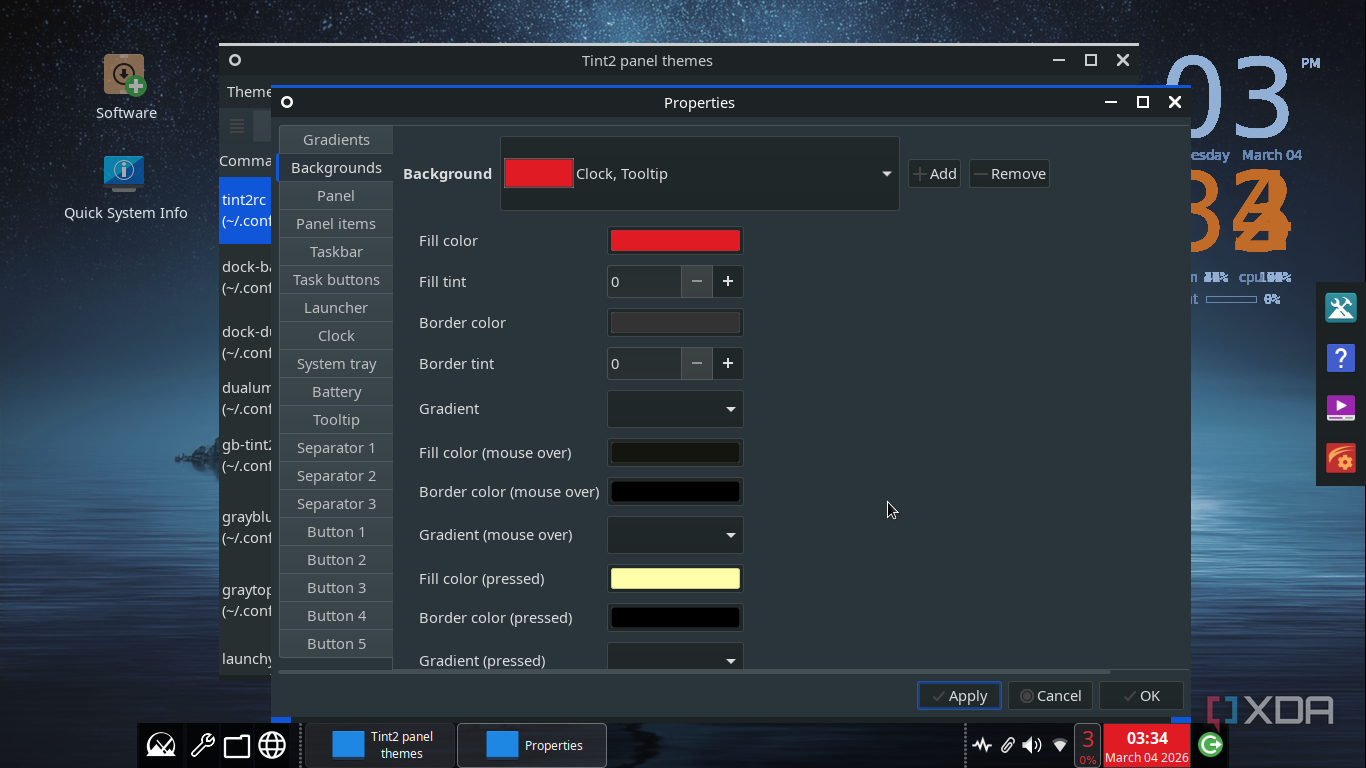This screenshot has height=768, width=1366.
Task: Open yellow Fill color (pressed) swatch
Action: (675, 579)
